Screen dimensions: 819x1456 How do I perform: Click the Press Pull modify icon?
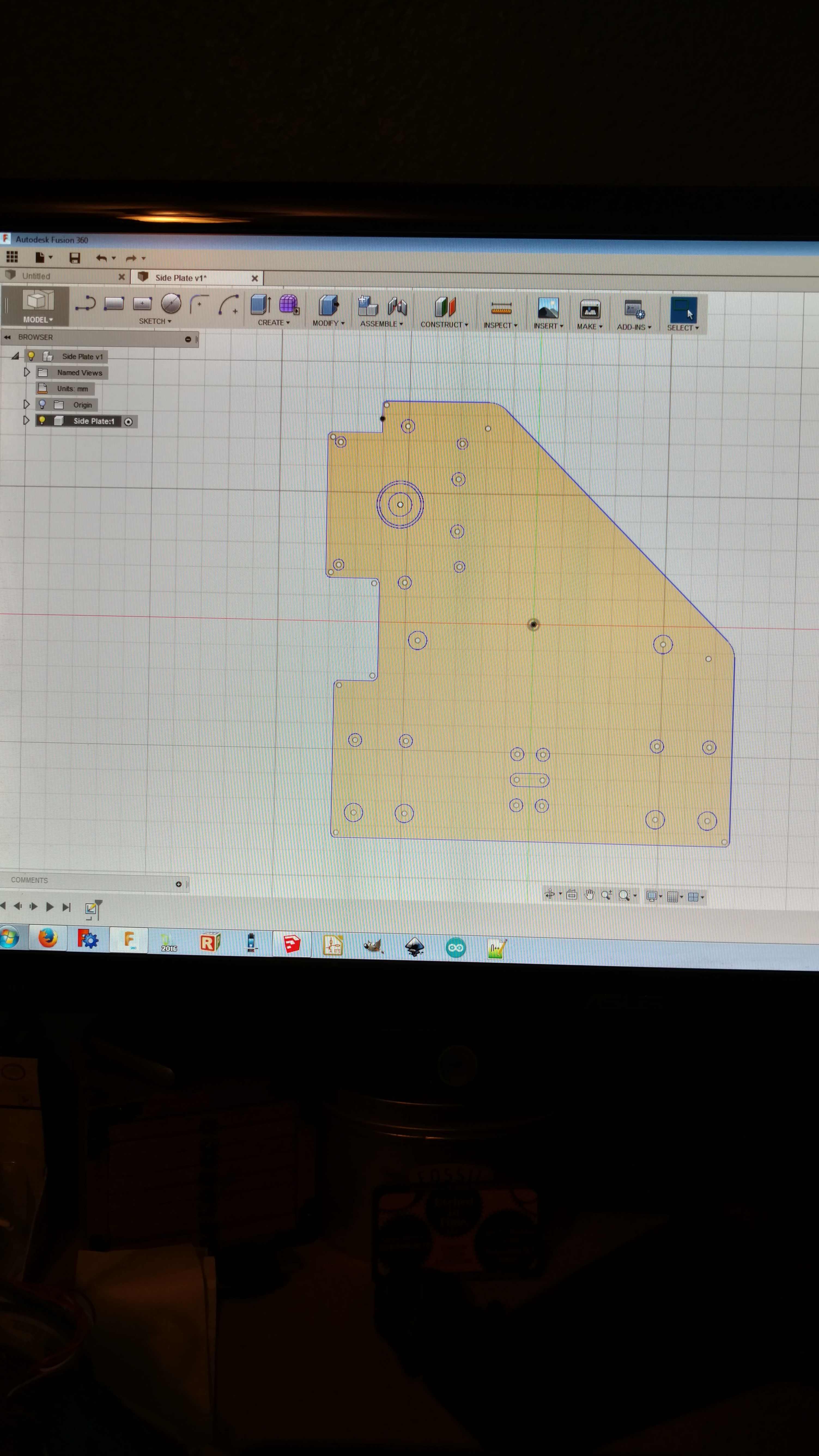[328, 305]
